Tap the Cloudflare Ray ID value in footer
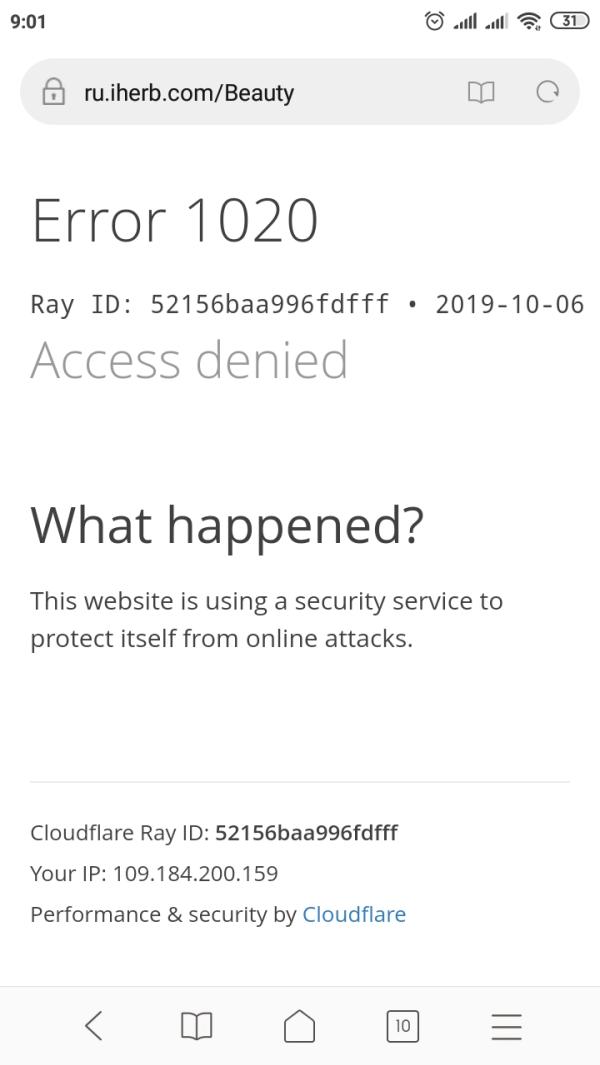Viewport: 600px width, 1065px height. [306, 832]
